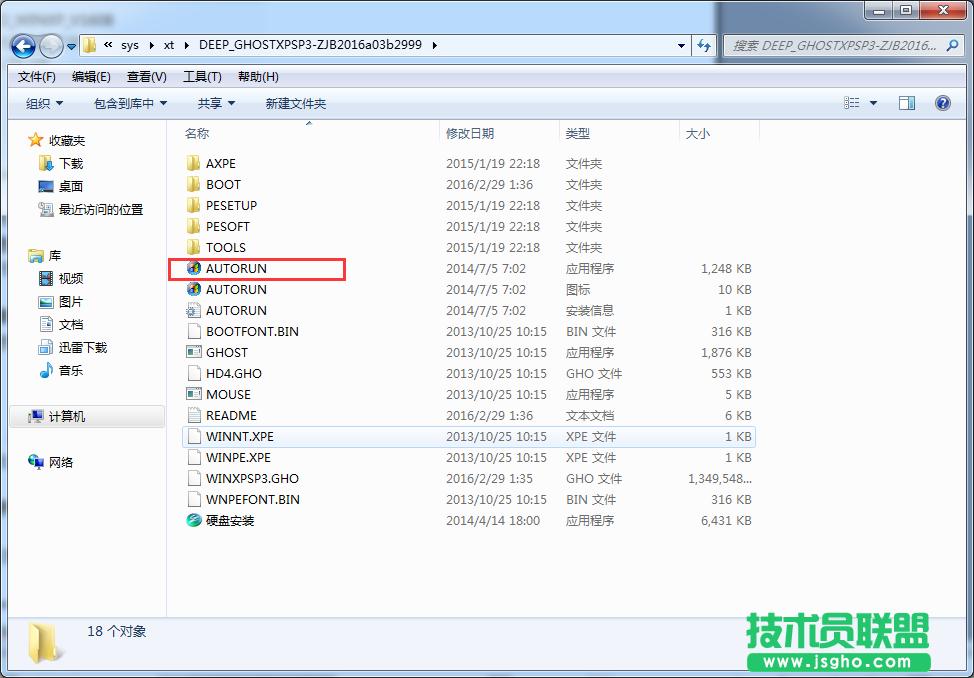The height and width of the screenshot is (678, 974).
Task: Open the 硬盘安装 installer program
Action: point(229,520)
